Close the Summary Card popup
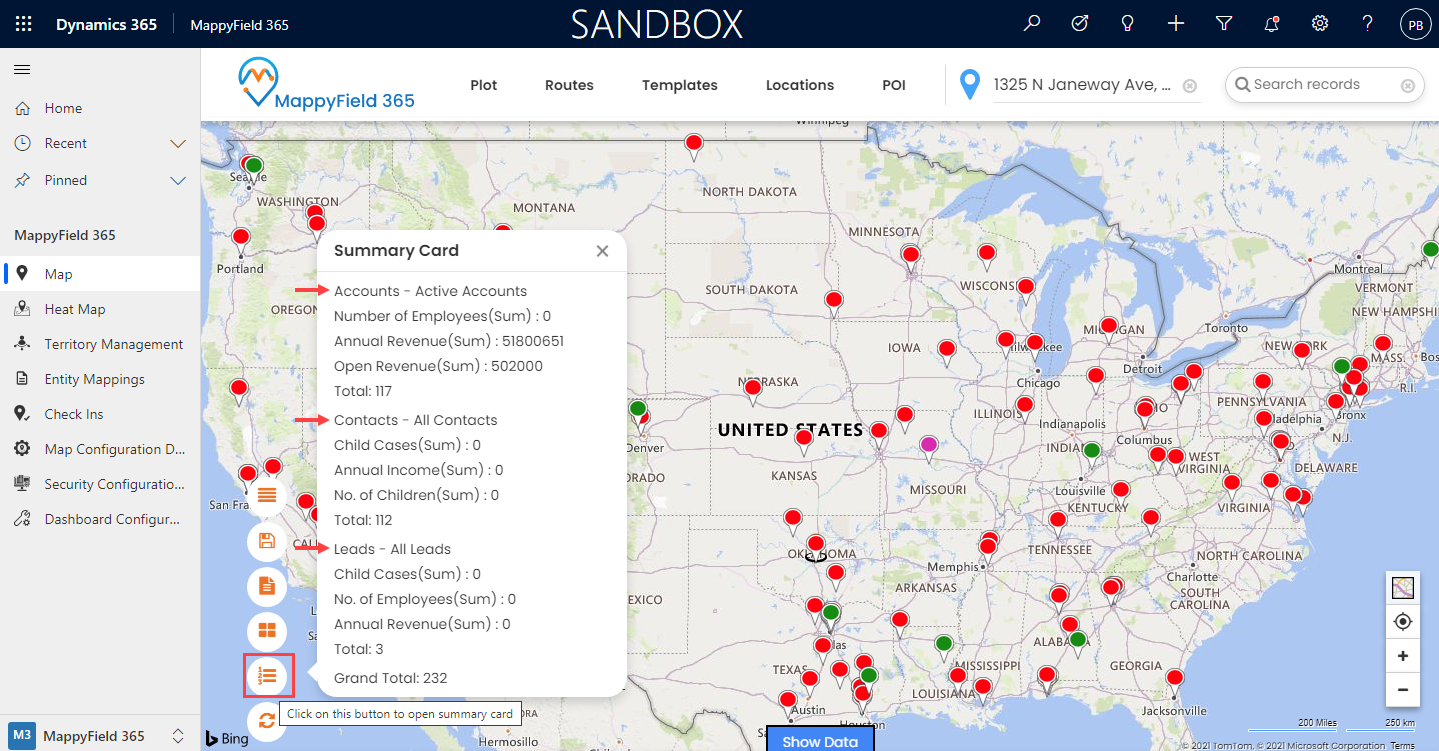 [x=602, y=251]
